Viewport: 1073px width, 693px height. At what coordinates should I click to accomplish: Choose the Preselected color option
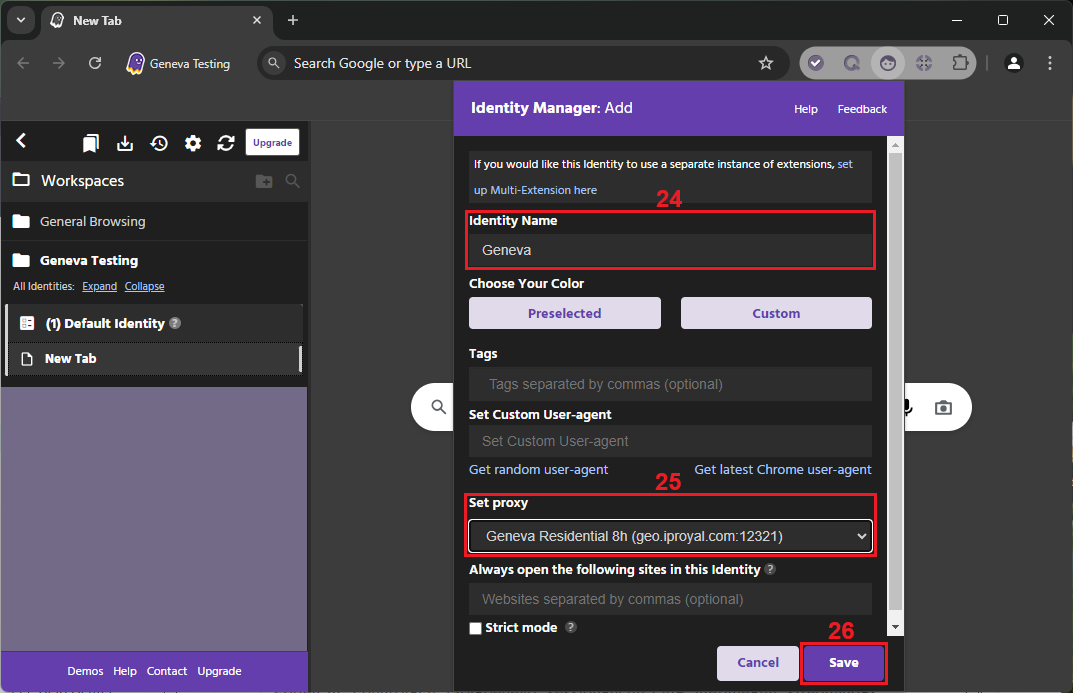point(565,313)
